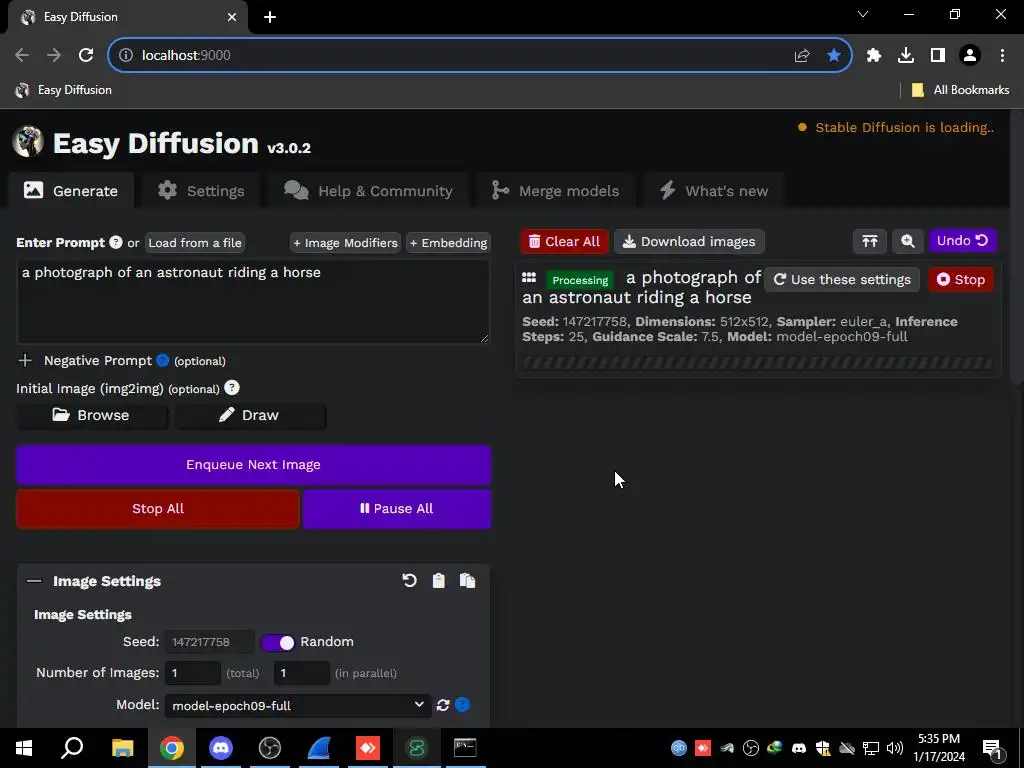Click the command prompt taskbar icon
The height and width of the screenshot is (768, 1024).
(x=465, y=748)
